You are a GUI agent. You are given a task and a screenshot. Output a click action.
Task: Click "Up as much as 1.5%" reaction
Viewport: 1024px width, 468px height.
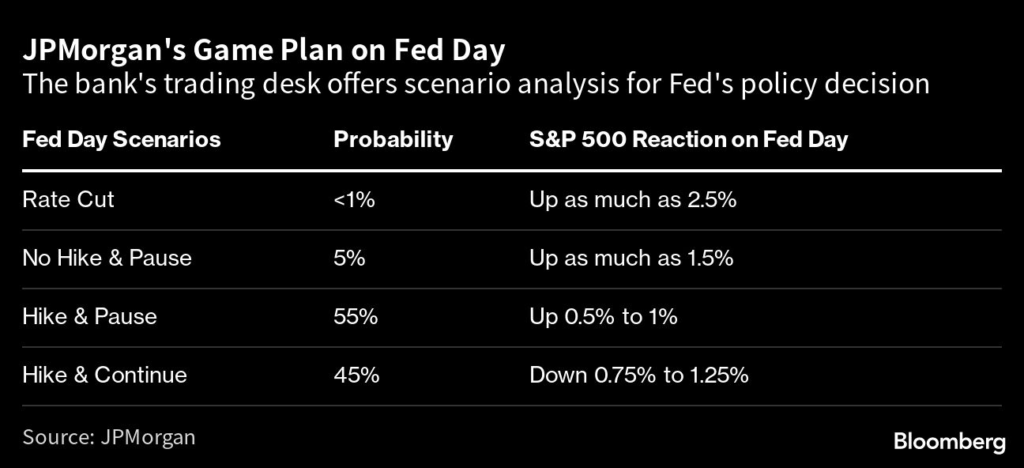tap(631, 258)
